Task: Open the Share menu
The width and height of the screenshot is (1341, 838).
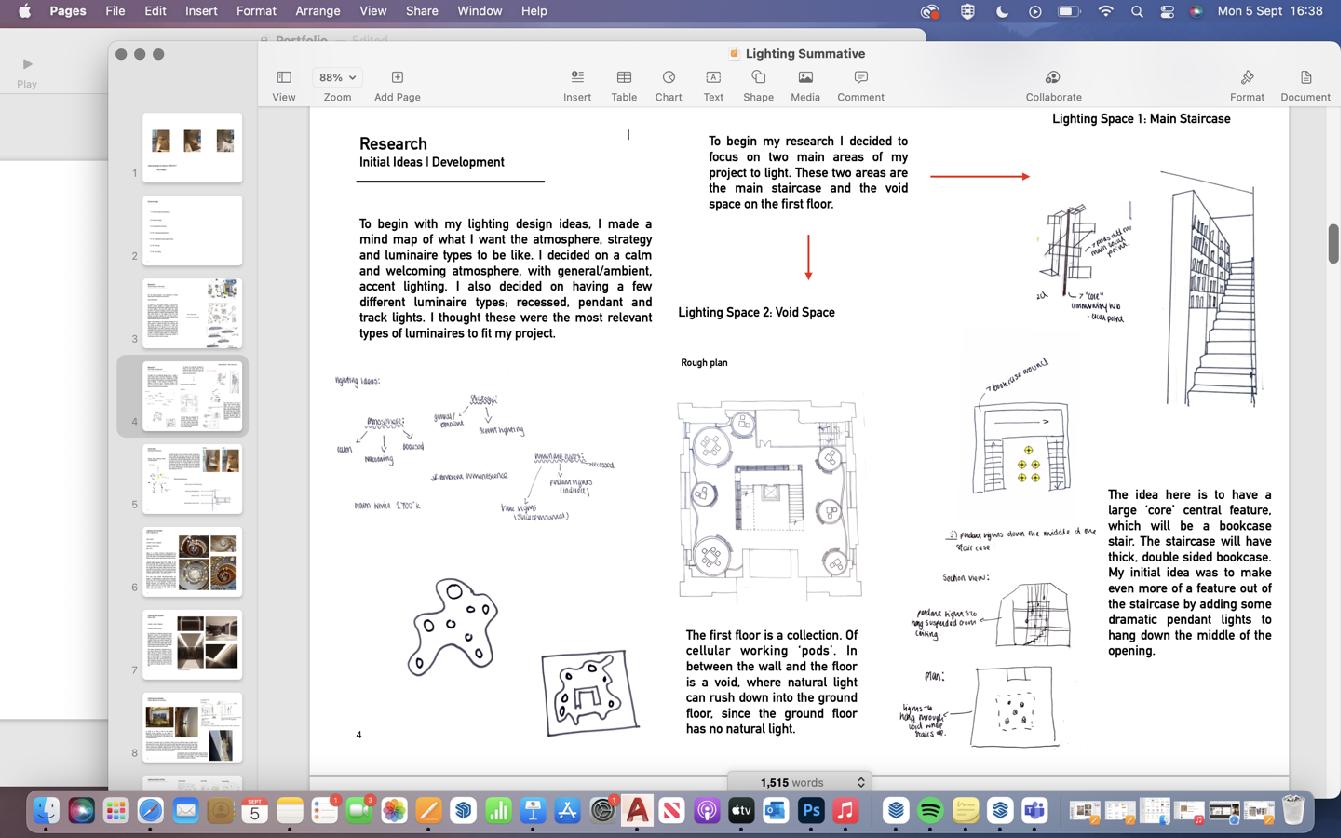Action: coord(422,11)
